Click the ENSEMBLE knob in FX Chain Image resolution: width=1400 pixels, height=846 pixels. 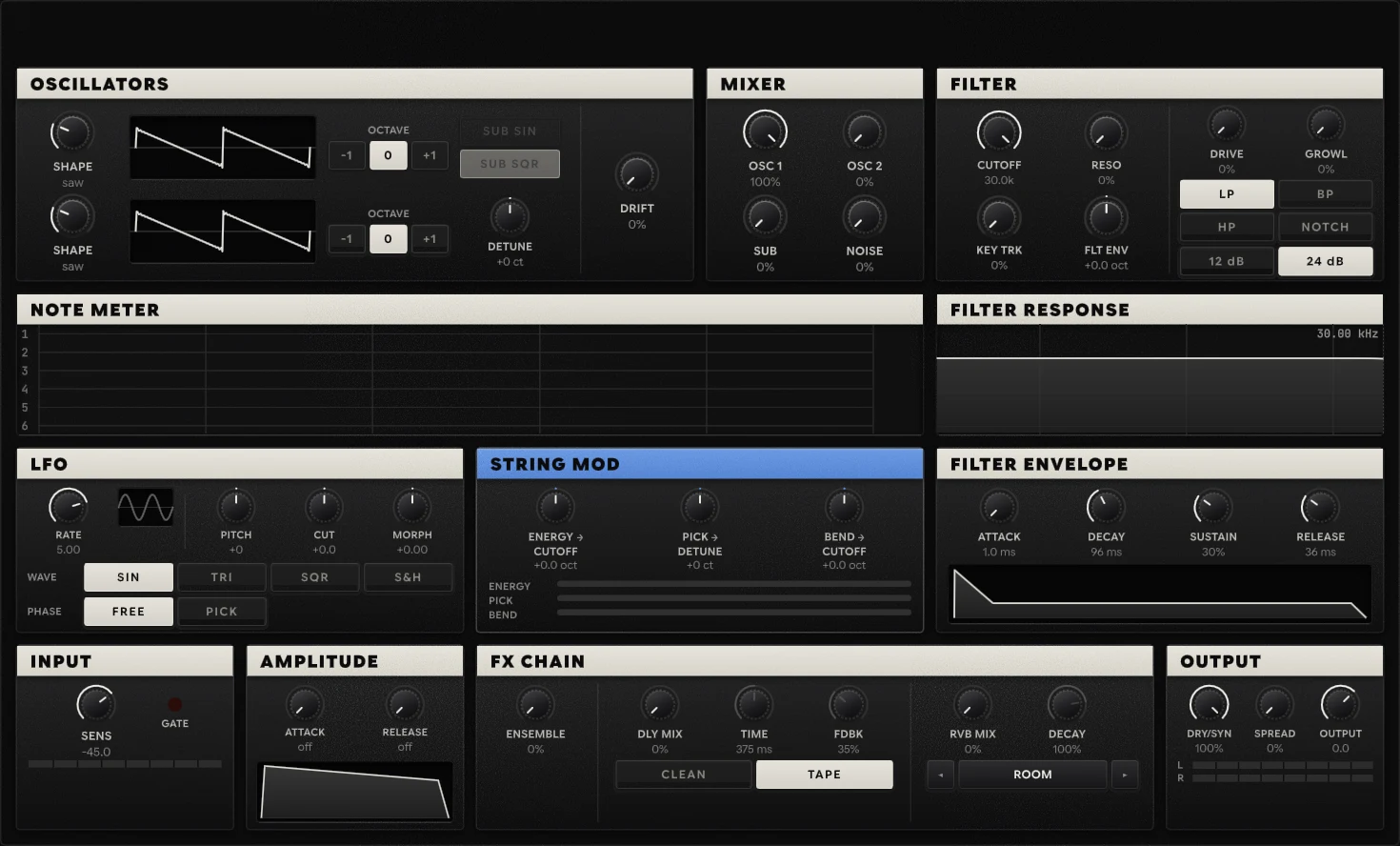click(535, 706)
